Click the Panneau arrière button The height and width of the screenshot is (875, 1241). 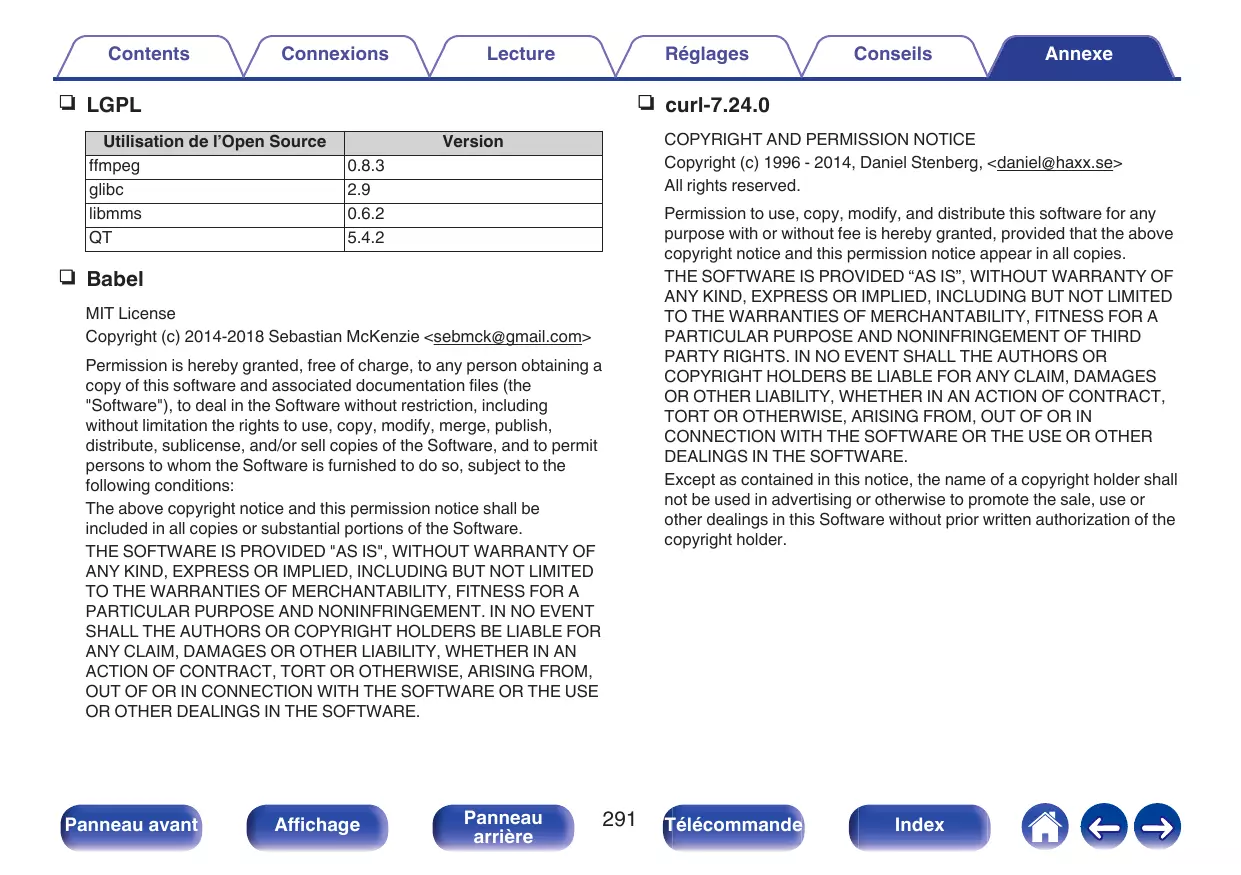[503, 826]
